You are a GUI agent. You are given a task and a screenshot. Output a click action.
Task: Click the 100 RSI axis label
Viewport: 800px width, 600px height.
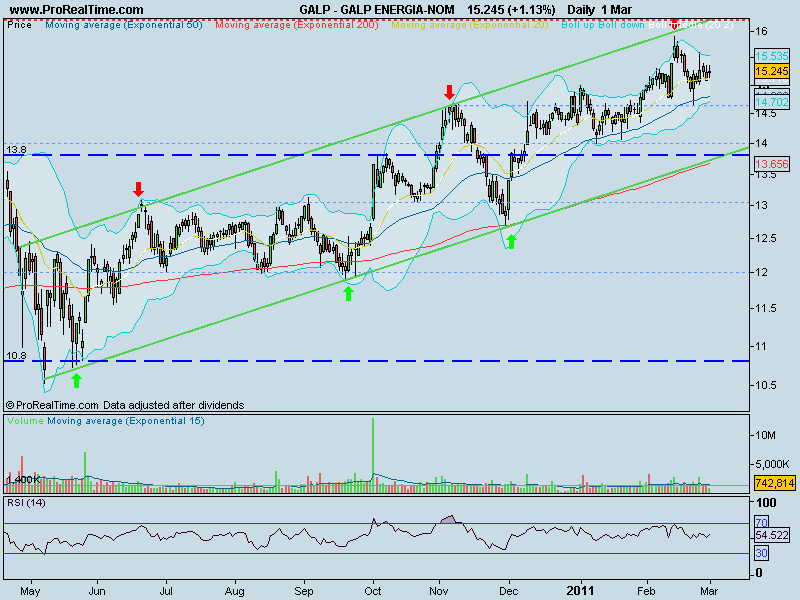(x=765, y=503)
